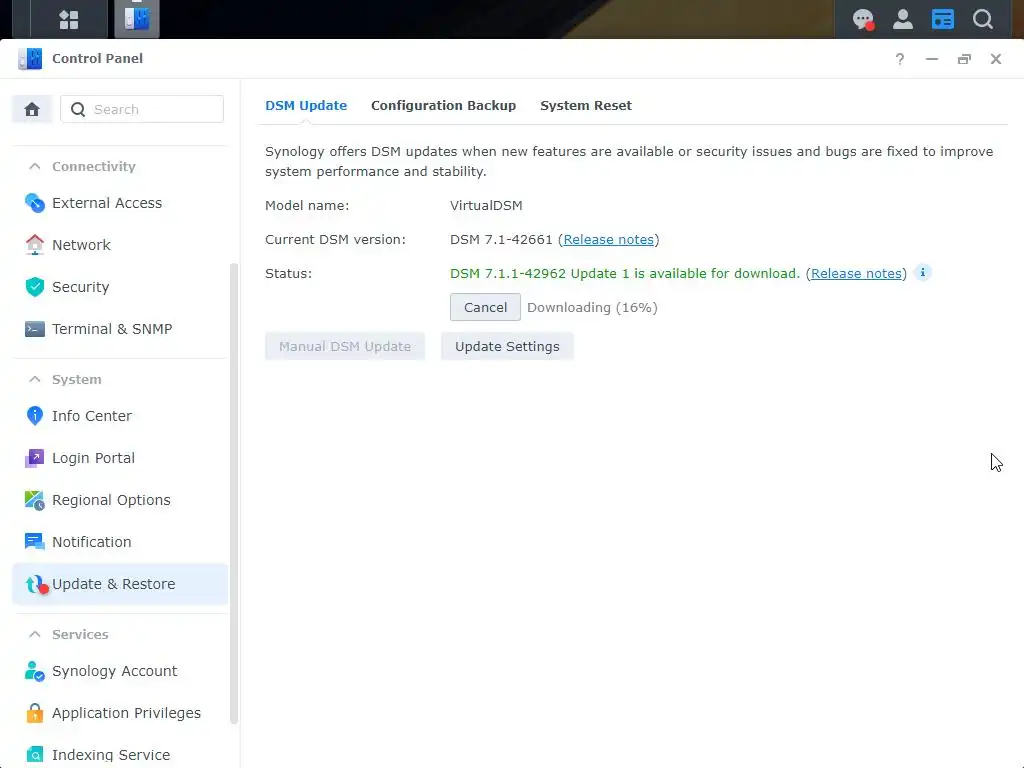Select Update & Restore in sidebar
This screenshot has height=768, width=1024.
[120, 584]
